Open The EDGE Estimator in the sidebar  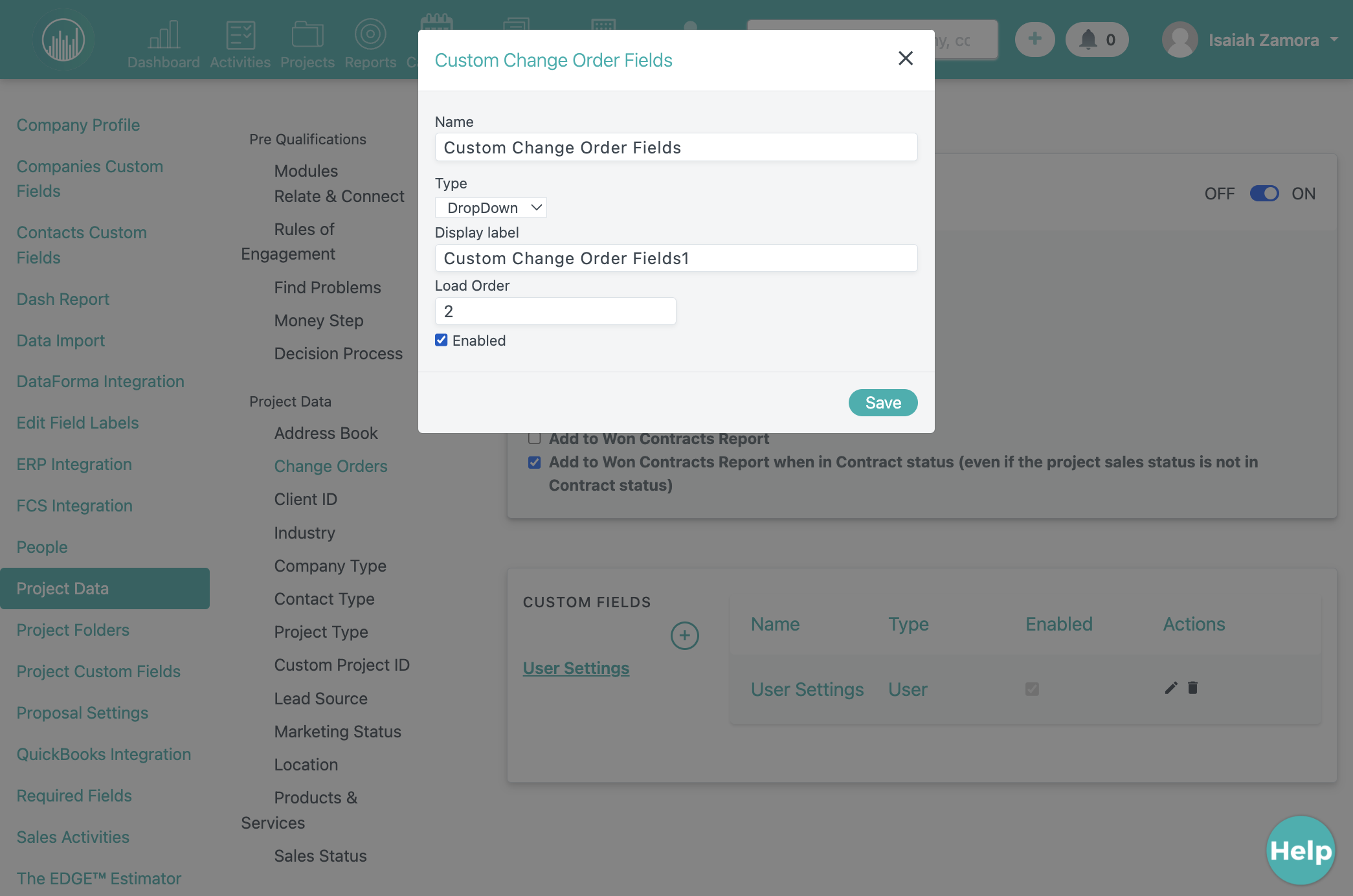pyautogui.click(x=99, y=879)
